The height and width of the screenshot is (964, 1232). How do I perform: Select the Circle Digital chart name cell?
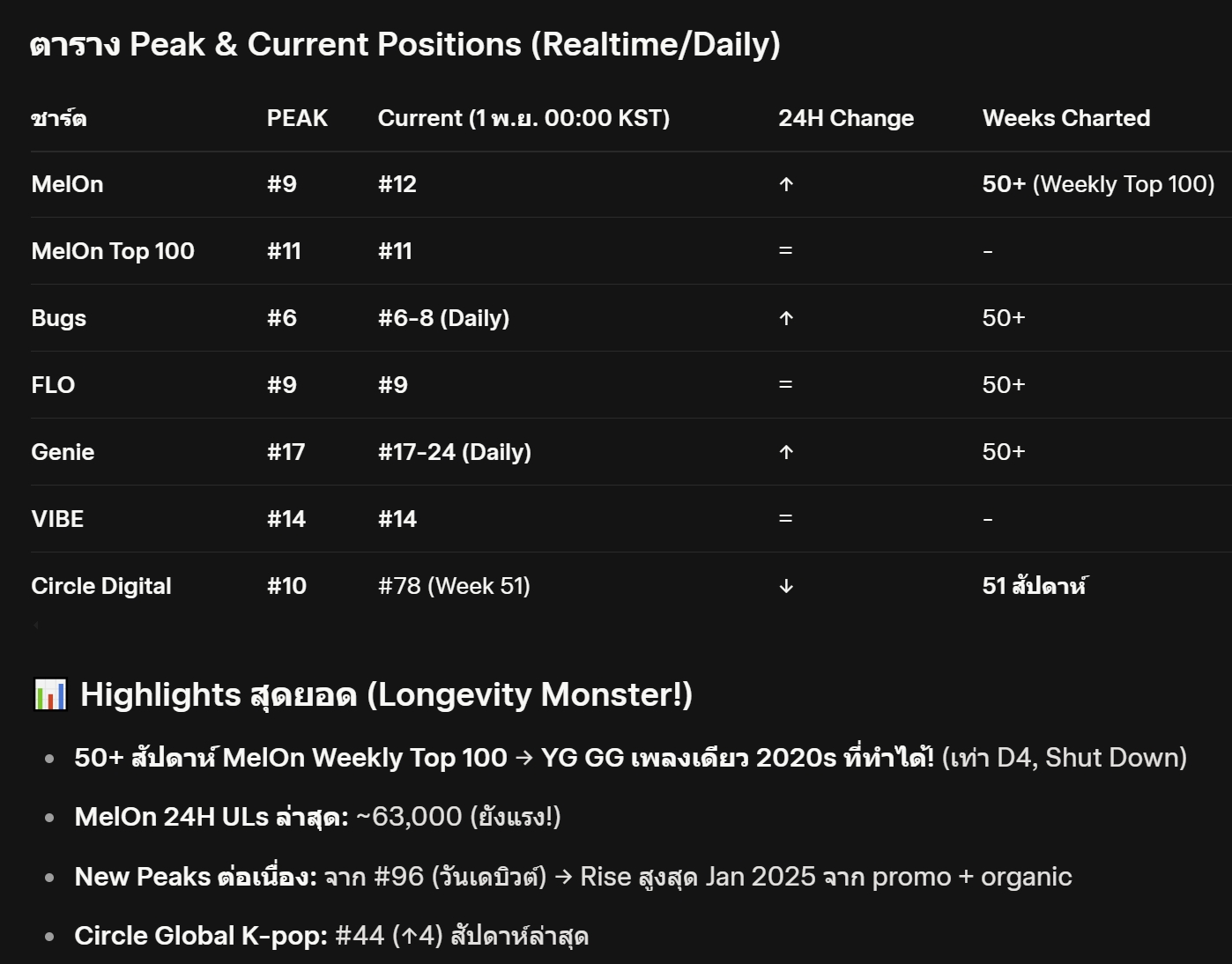coord(101,586)
